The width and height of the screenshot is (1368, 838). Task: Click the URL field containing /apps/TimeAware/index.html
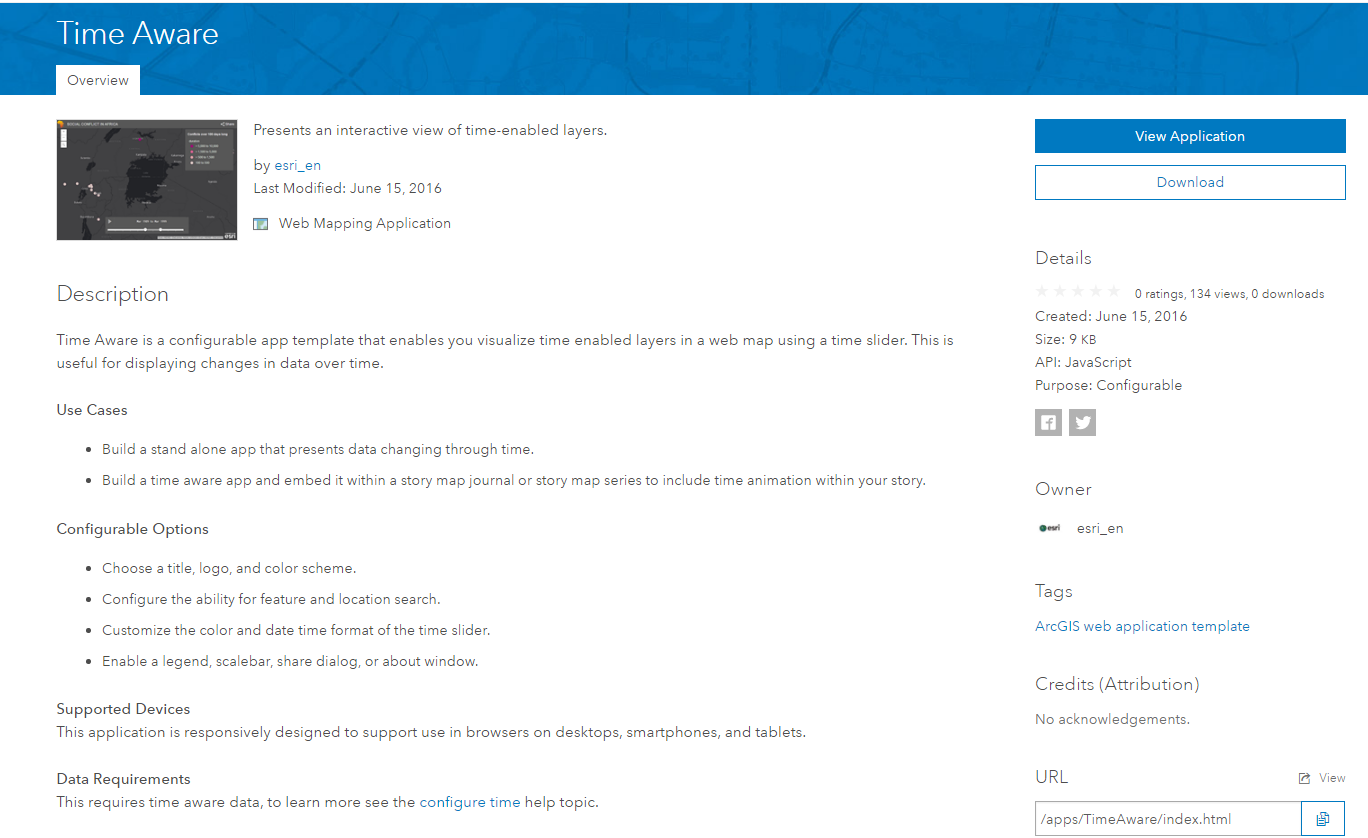[x=1168, y=819]
